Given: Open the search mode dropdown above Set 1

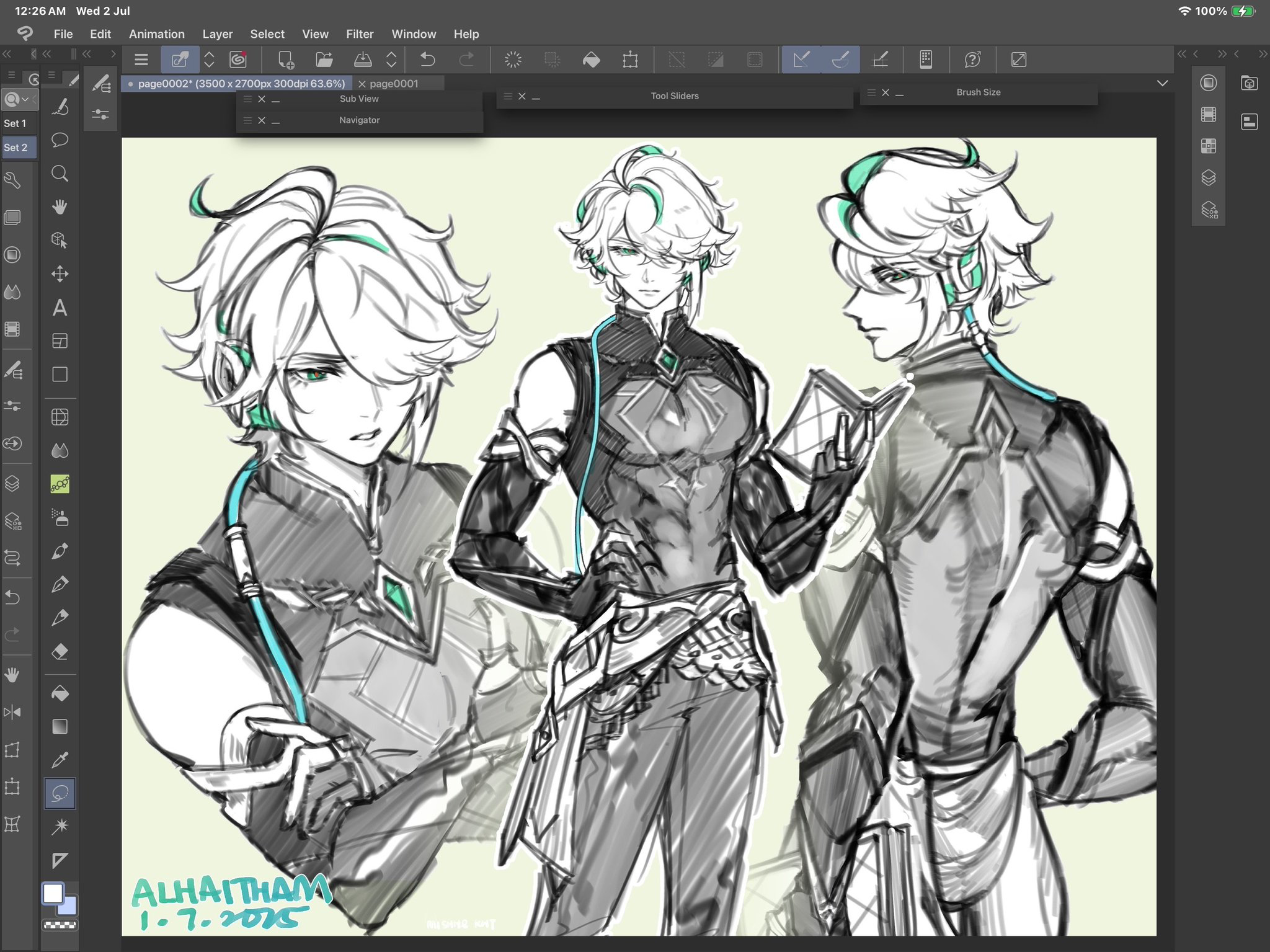Looking at the screenshot, I should (20, 99).
